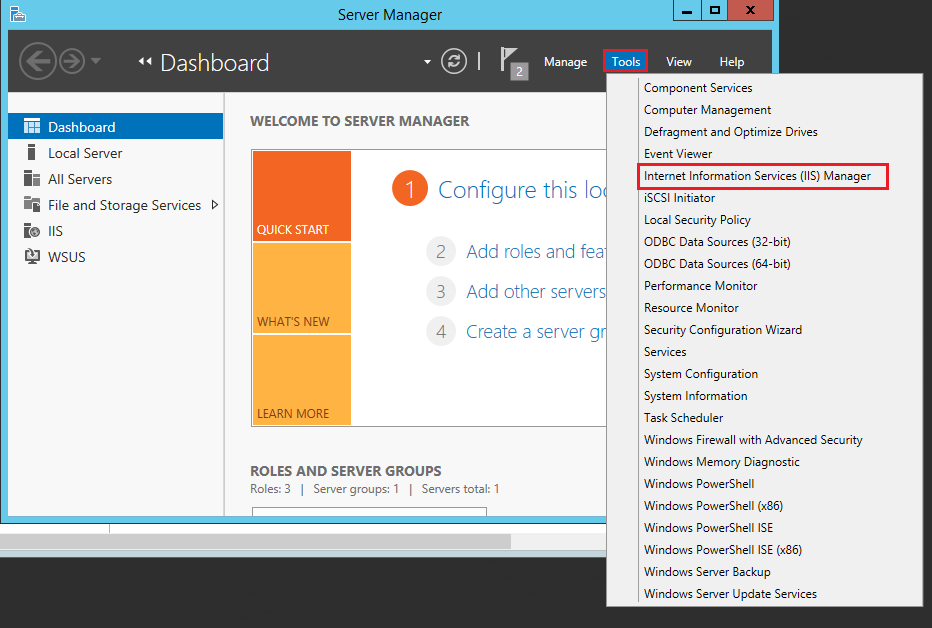Click the refresh dashboard icon
The image size is (932, 628).
(454, 62)
